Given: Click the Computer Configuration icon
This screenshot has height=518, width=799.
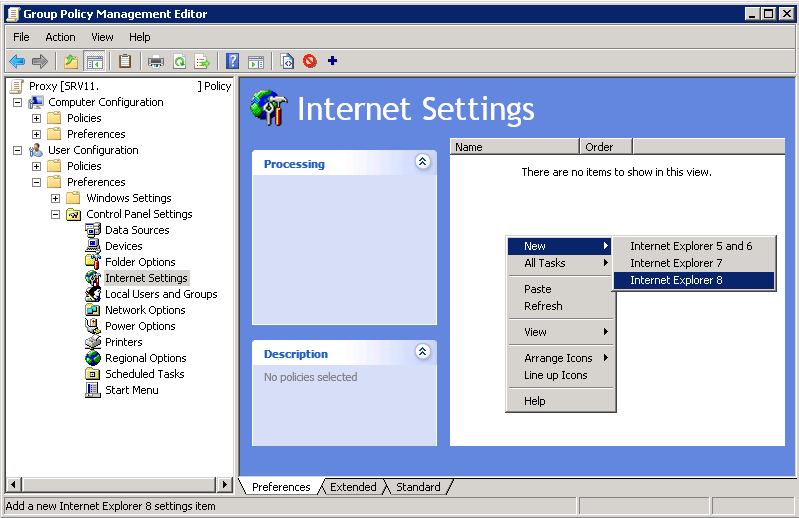Looking at the screenshot, I should 36,102.
